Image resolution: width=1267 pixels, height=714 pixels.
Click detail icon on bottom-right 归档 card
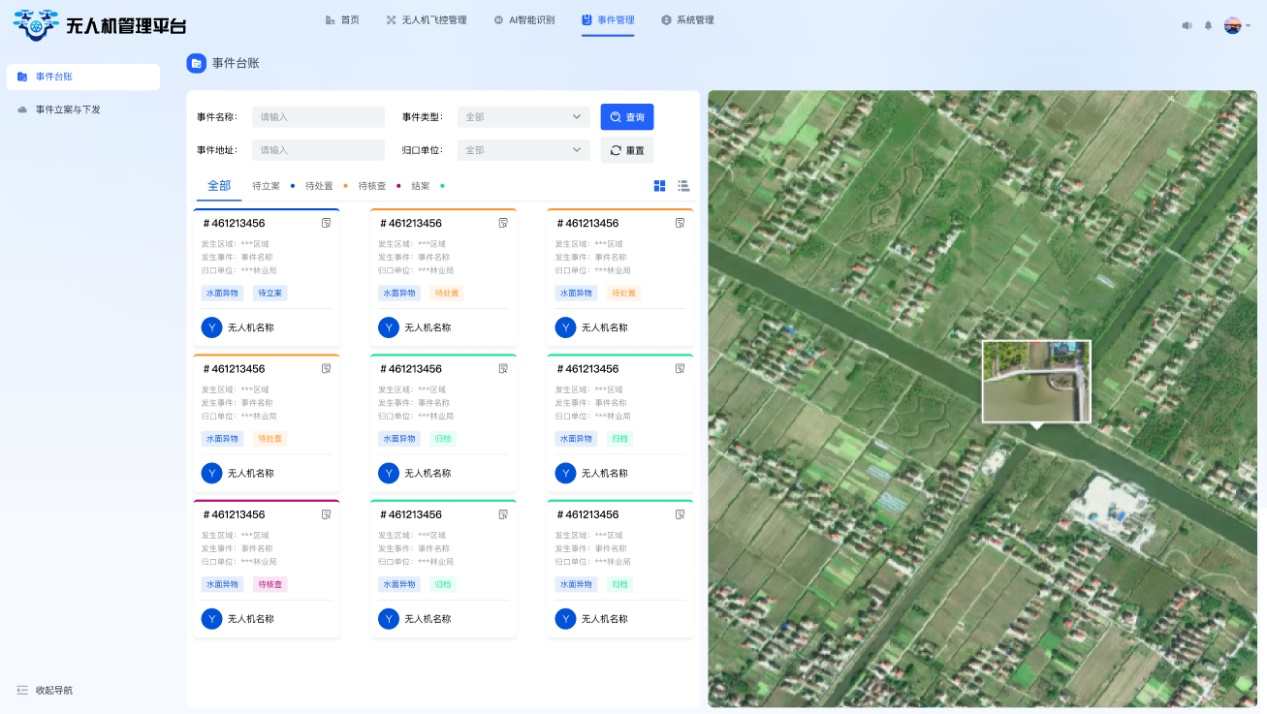tap(680, 514)
